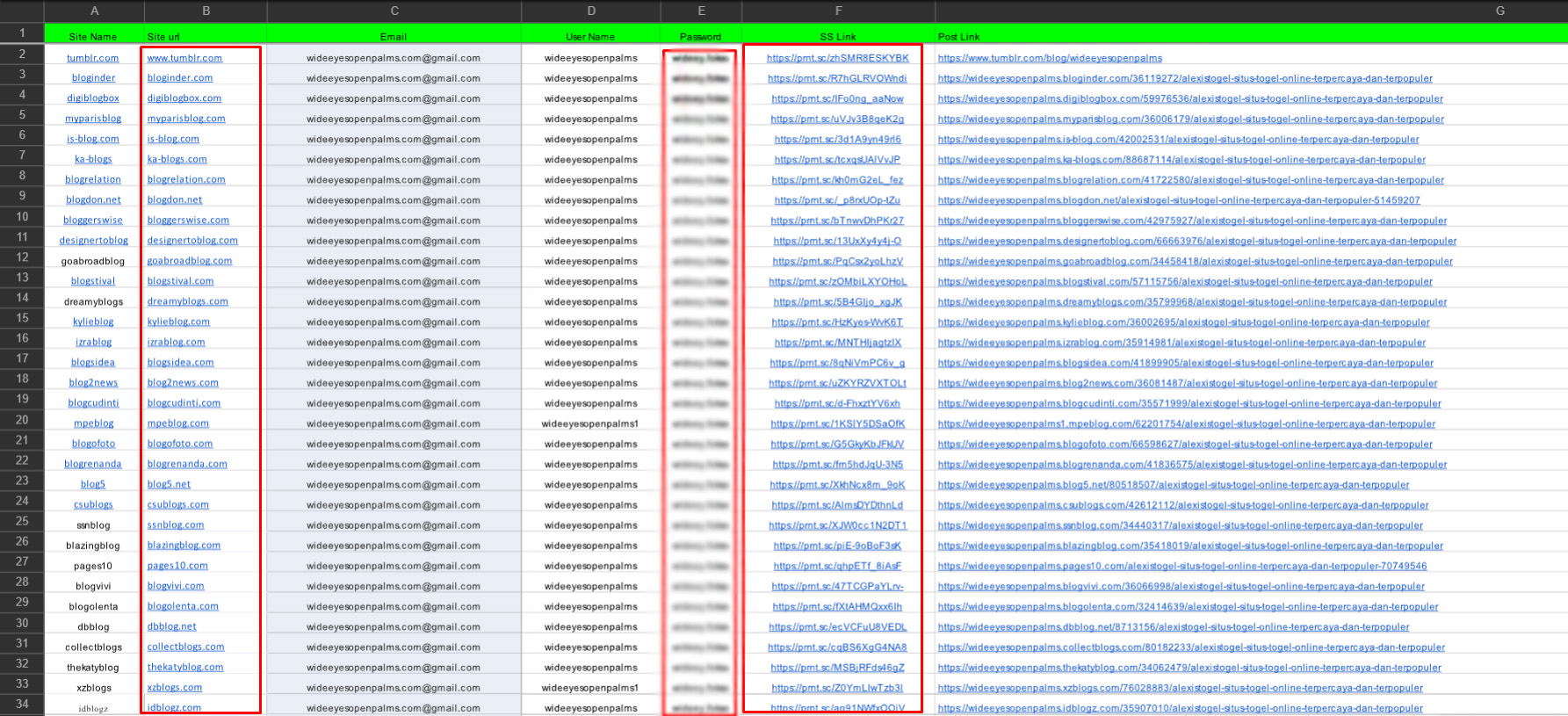Open the SS link in row 2
This screenshot has height=716, width=1568.
pos(837,58)
